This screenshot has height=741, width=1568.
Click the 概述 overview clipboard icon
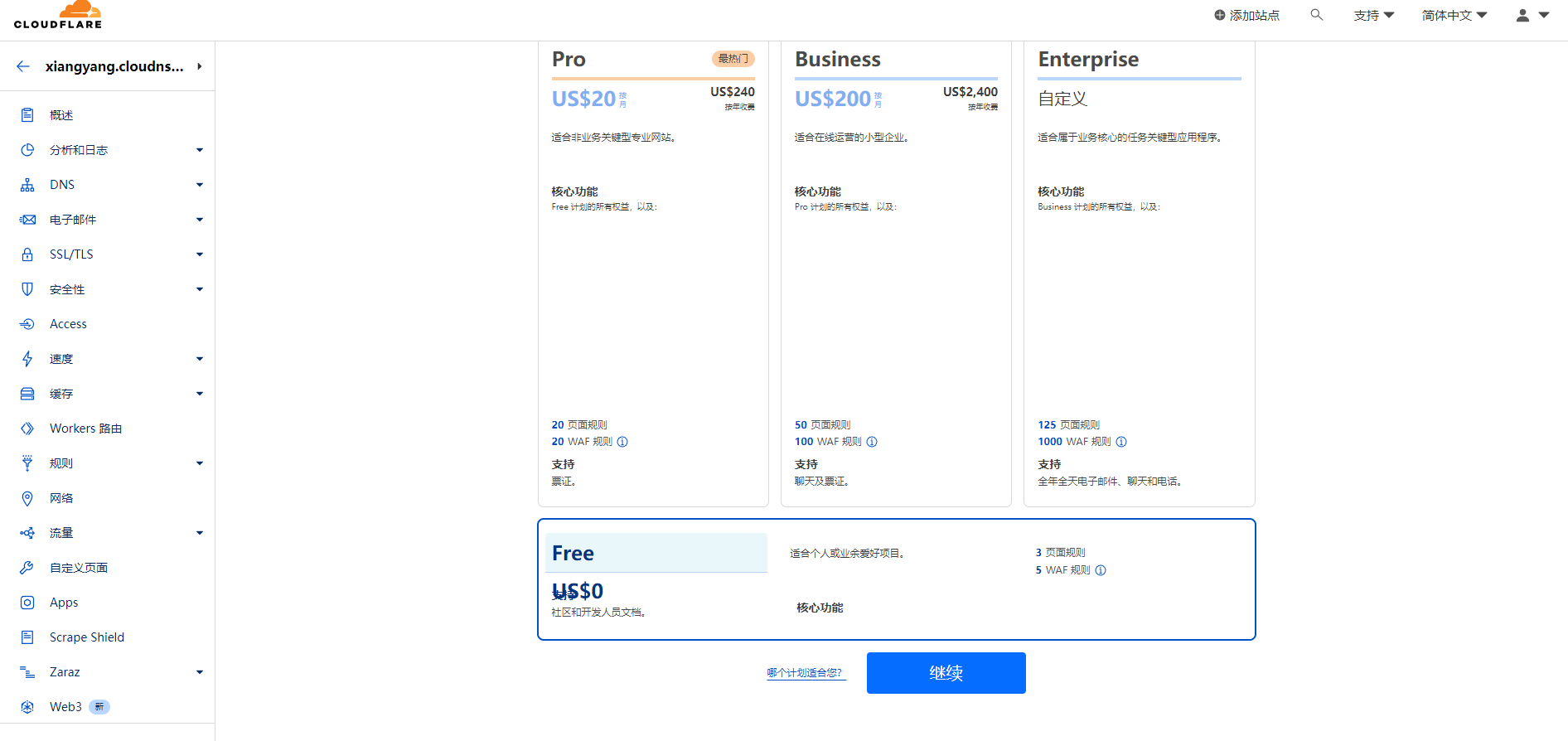(x=27, y=115)
